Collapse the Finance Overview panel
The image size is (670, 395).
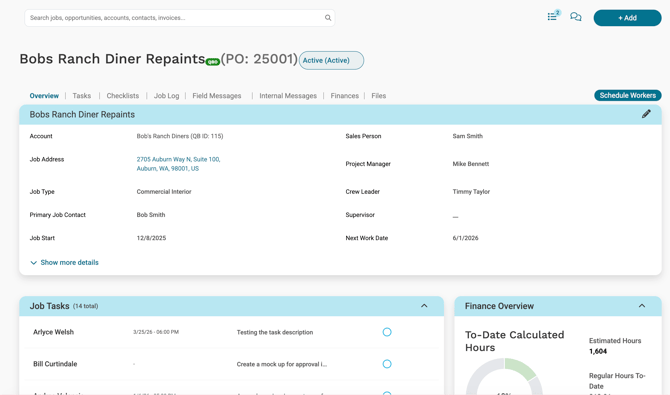click(x=642, y=306)
